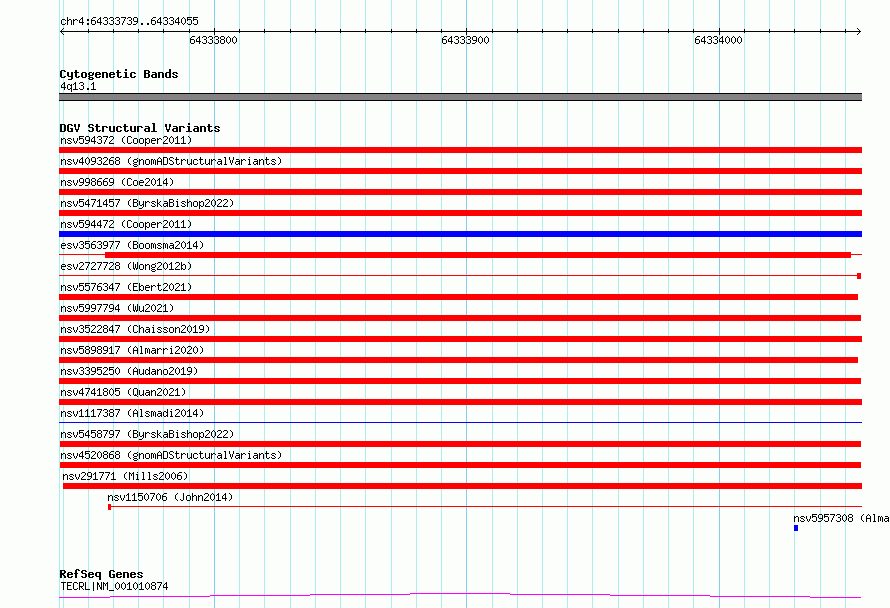Click the small red block ending esv2727728
This screenshot has width=890, height=608.
pos(859,276)
